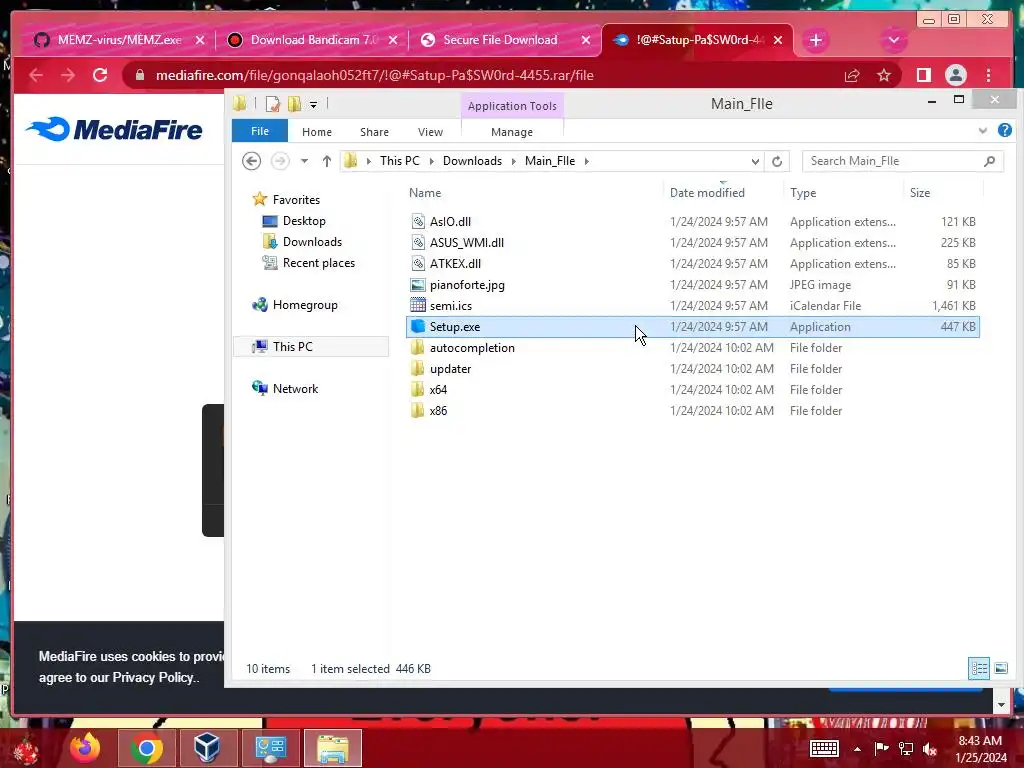Image resolution: width=1024 pixels, height=768 pixels.
Task: Open the File ribbon tab
Action: 260,131
